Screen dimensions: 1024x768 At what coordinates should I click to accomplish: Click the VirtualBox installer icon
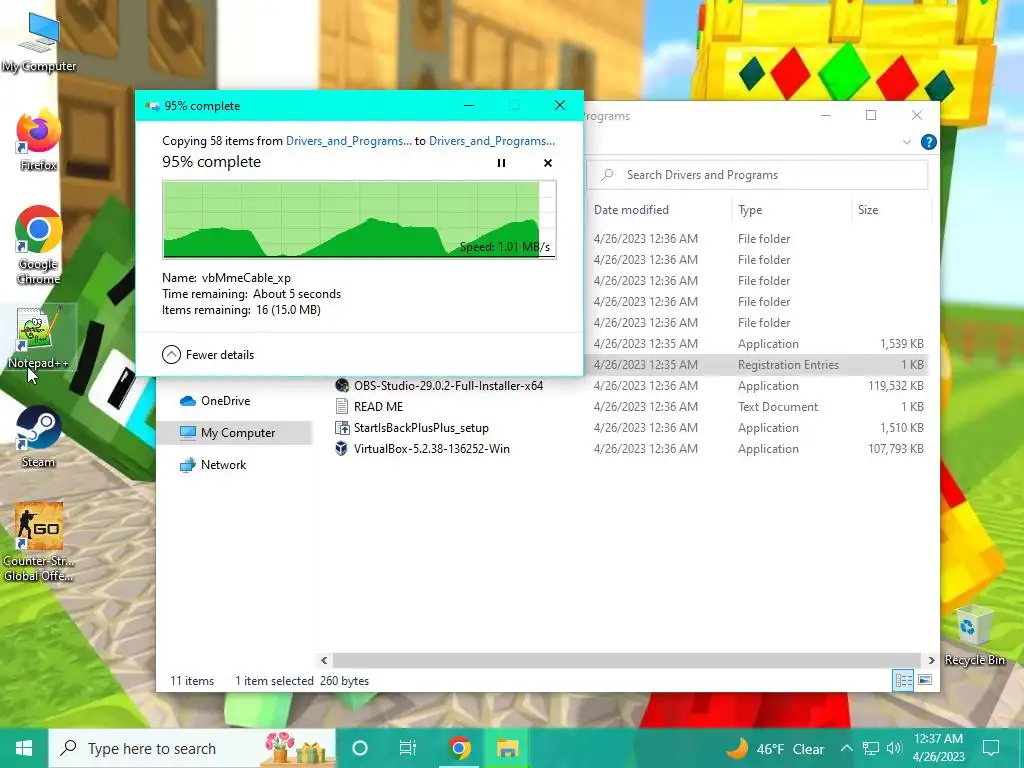coord(342,449)
